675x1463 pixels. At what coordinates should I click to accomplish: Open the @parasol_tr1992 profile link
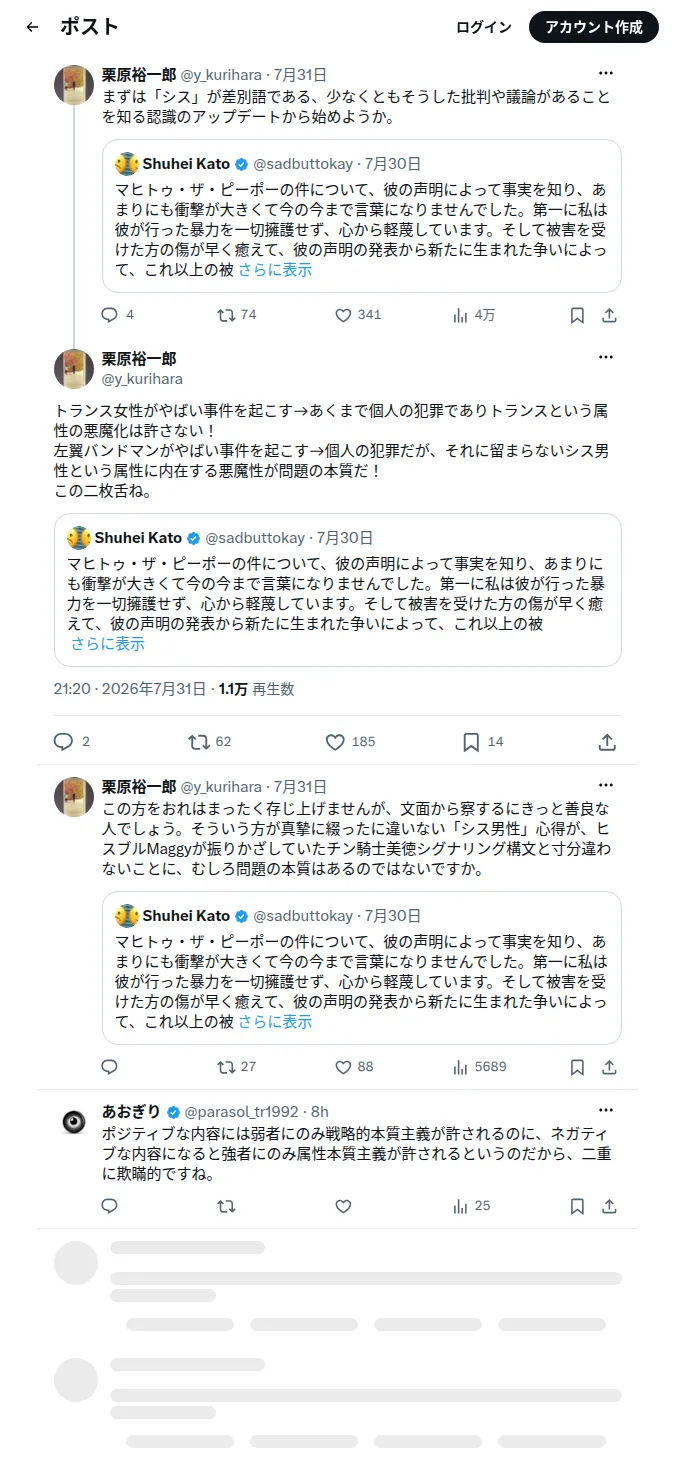coord(242,1112)
